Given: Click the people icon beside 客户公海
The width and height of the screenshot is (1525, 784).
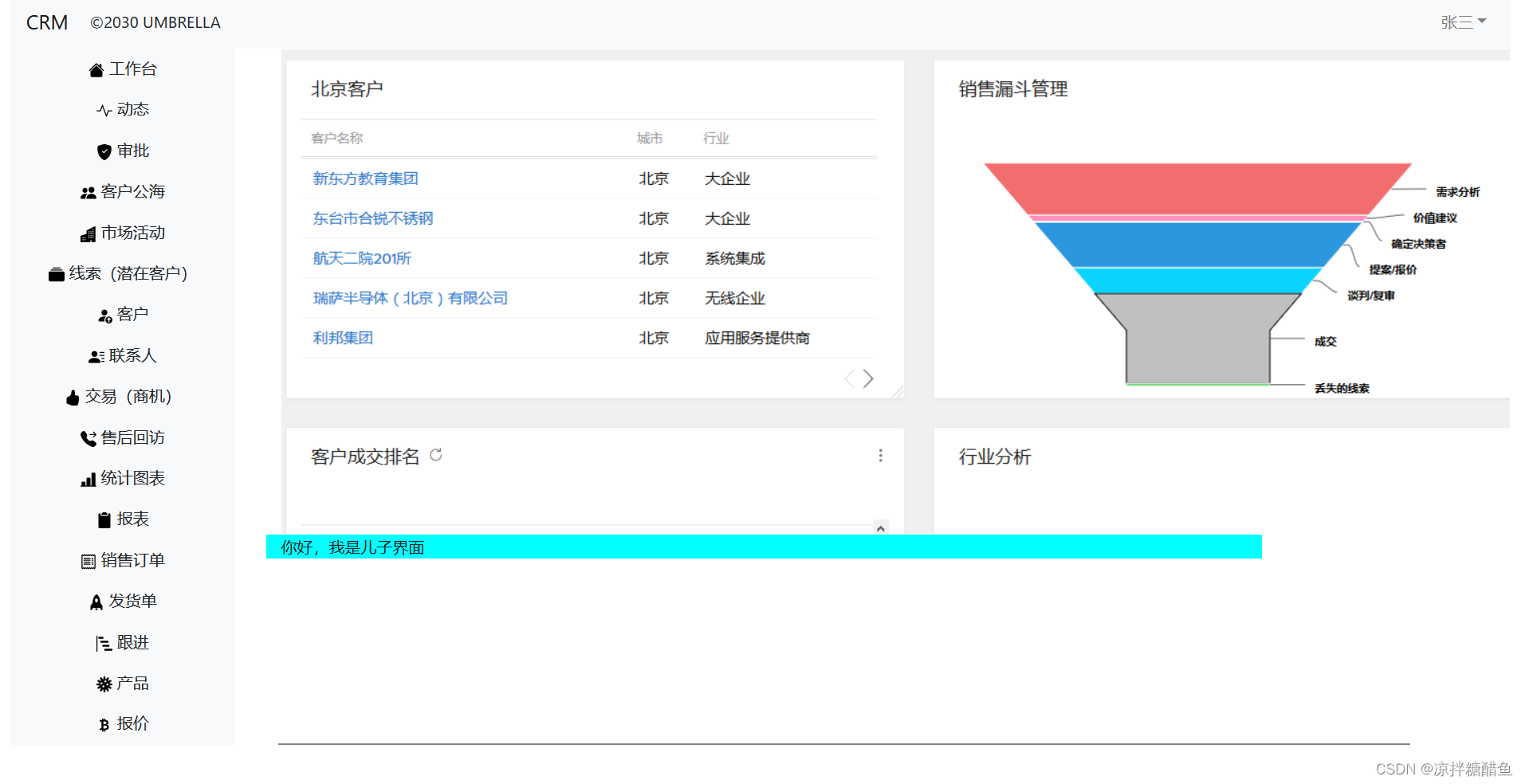Looking at the screenshot, I should tap(88, 193).
